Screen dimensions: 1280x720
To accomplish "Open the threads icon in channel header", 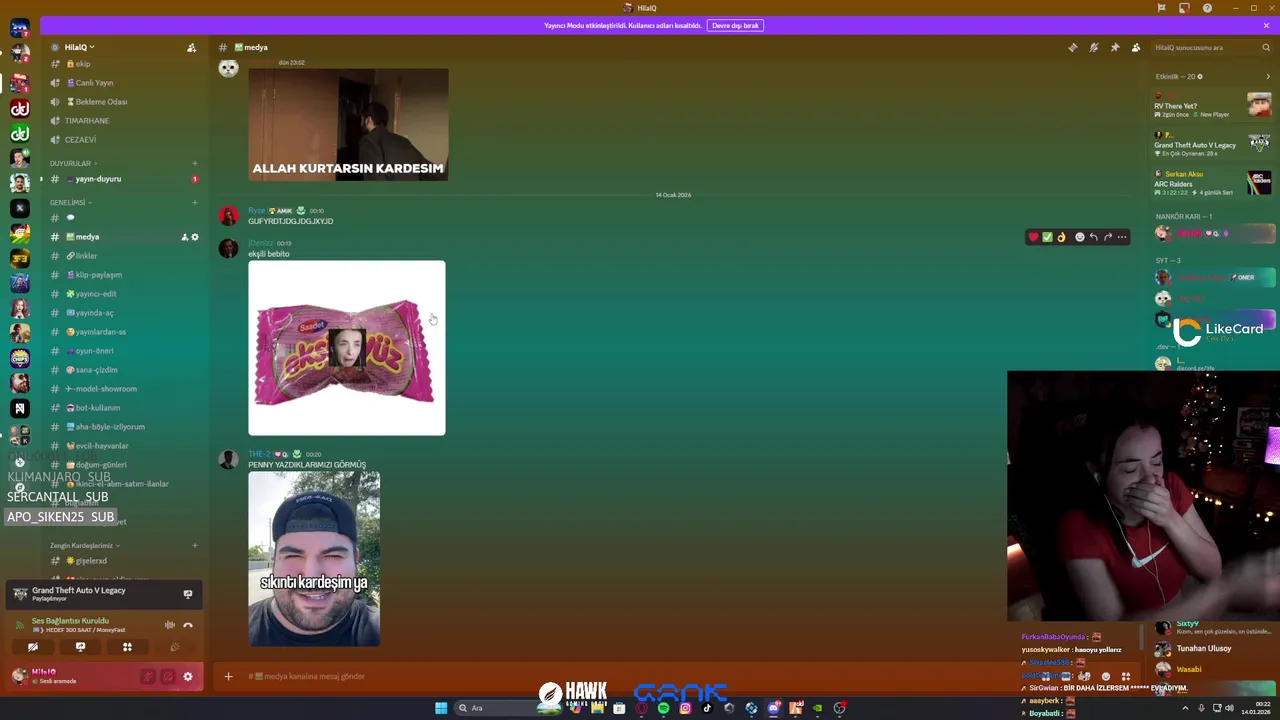I will tap(1073, 47).
